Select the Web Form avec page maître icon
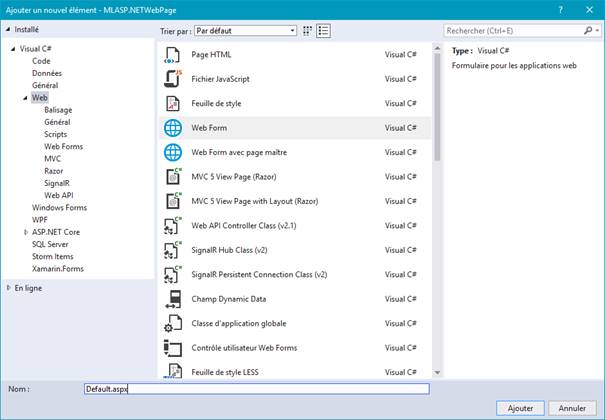This screenshot has width=605, height=420. tap(173, 152)
